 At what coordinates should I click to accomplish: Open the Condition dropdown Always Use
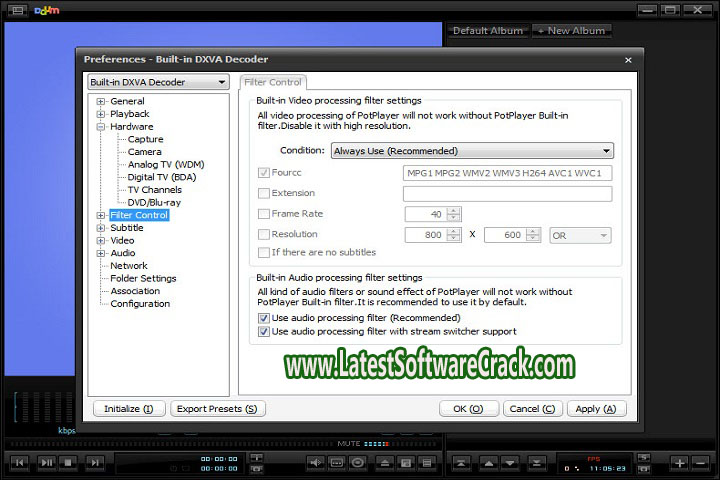(x=472, y=151)
